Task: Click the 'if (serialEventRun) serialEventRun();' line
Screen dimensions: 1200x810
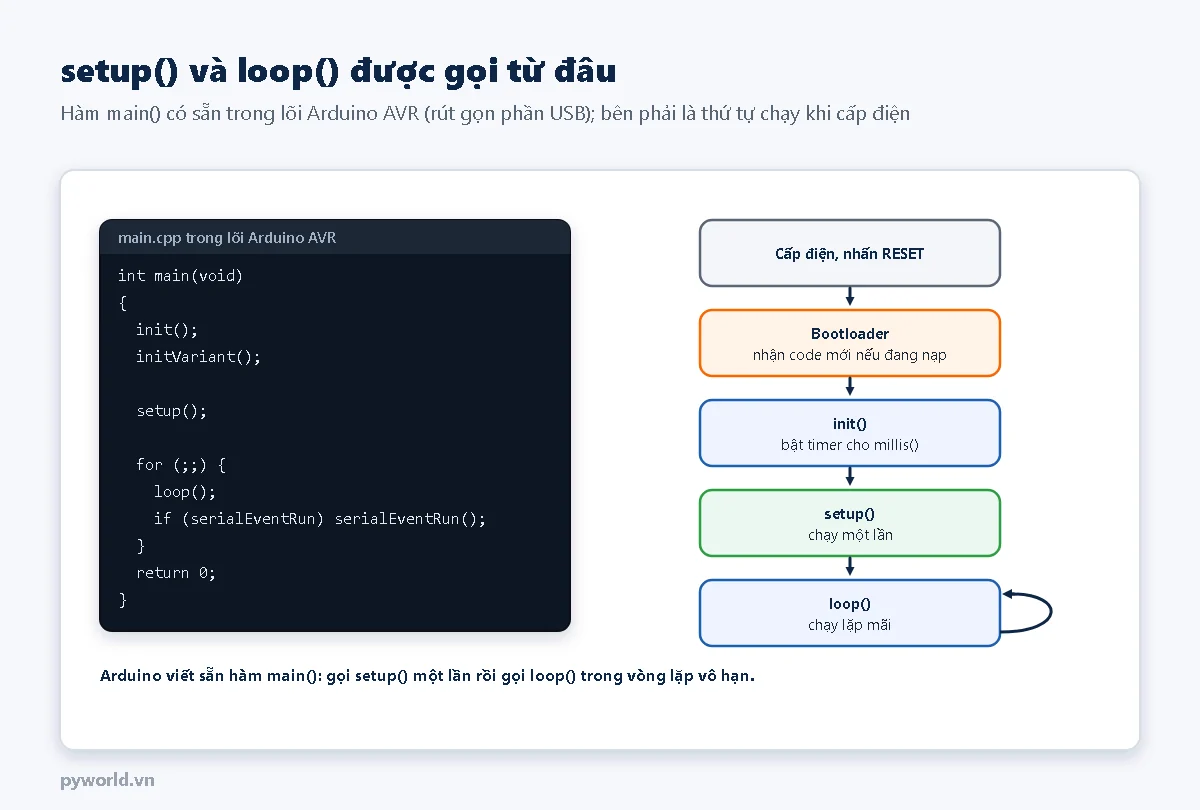Action: [x=320, y=518]
